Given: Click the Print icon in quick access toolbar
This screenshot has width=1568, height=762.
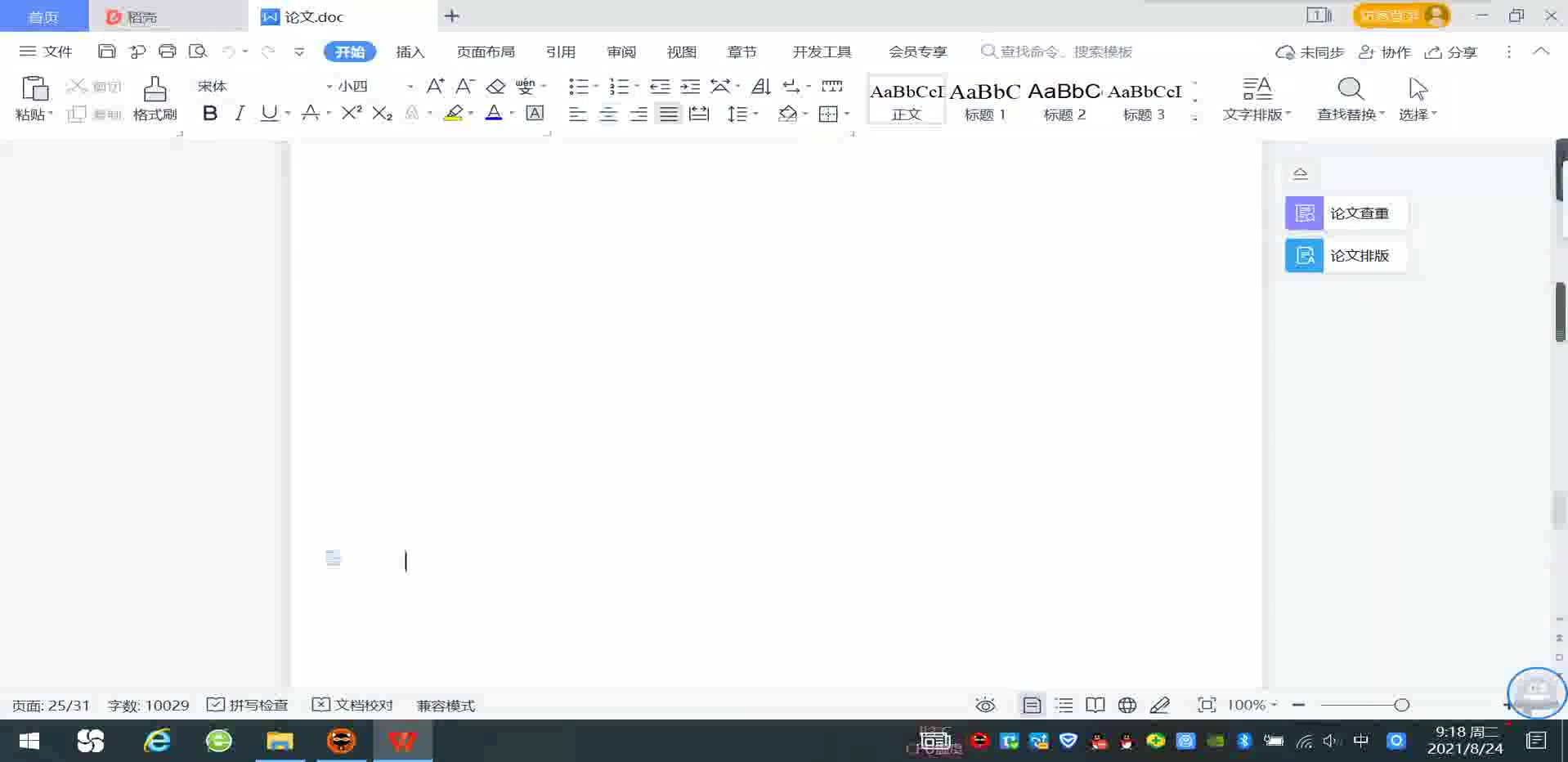Looking at the screenshot, I should pyautogui.click(x=168, y=52).
